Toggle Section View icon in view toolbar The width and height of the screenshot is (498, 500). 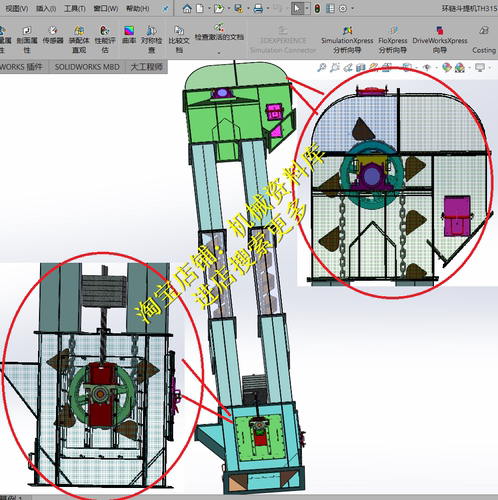coord(361,68)
